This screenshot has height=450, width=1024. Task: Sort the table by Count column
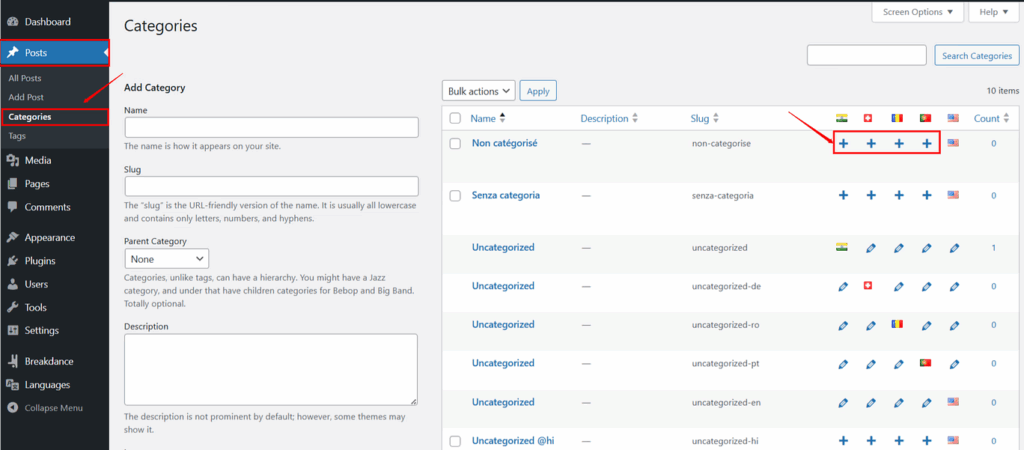pyautogui.click(x=989, y=119)
